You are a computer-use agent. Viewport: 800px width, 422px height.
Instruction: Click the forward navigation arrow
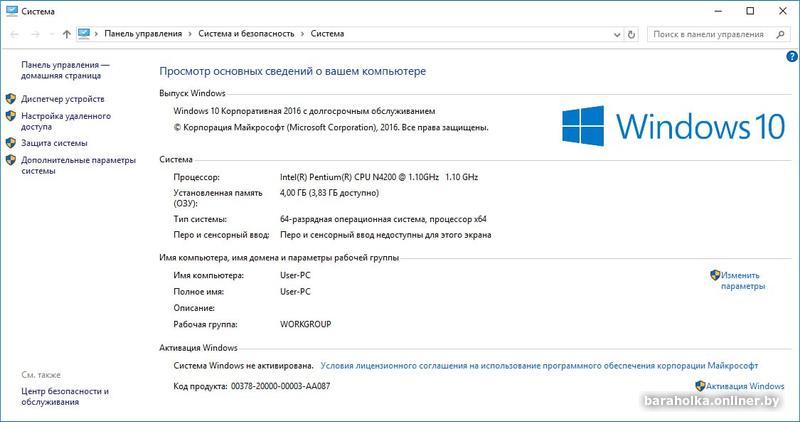35,34
